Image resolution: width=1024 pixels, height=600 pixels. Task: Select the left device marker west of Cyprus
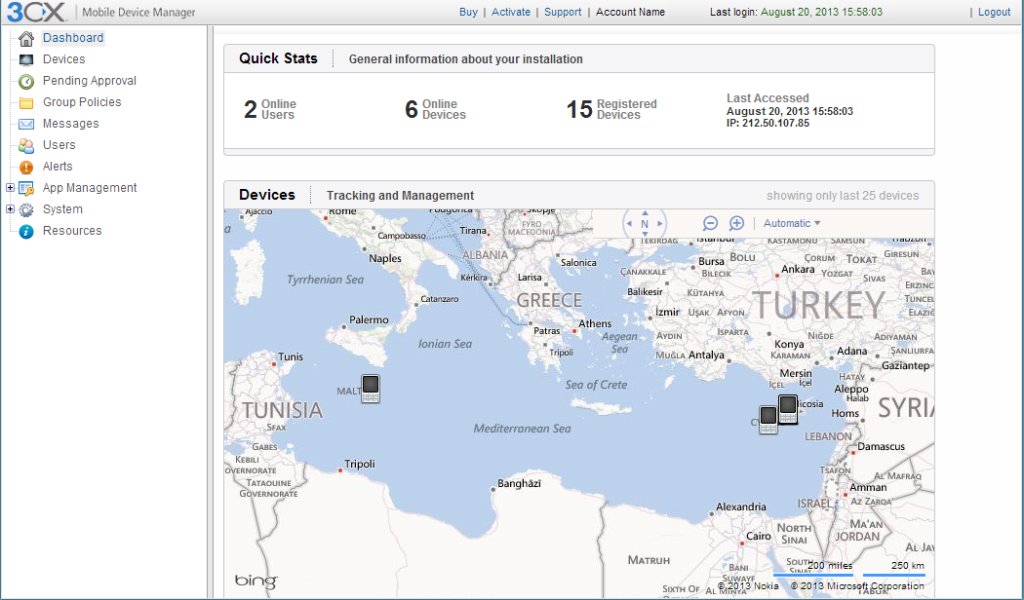click(769, 420)
